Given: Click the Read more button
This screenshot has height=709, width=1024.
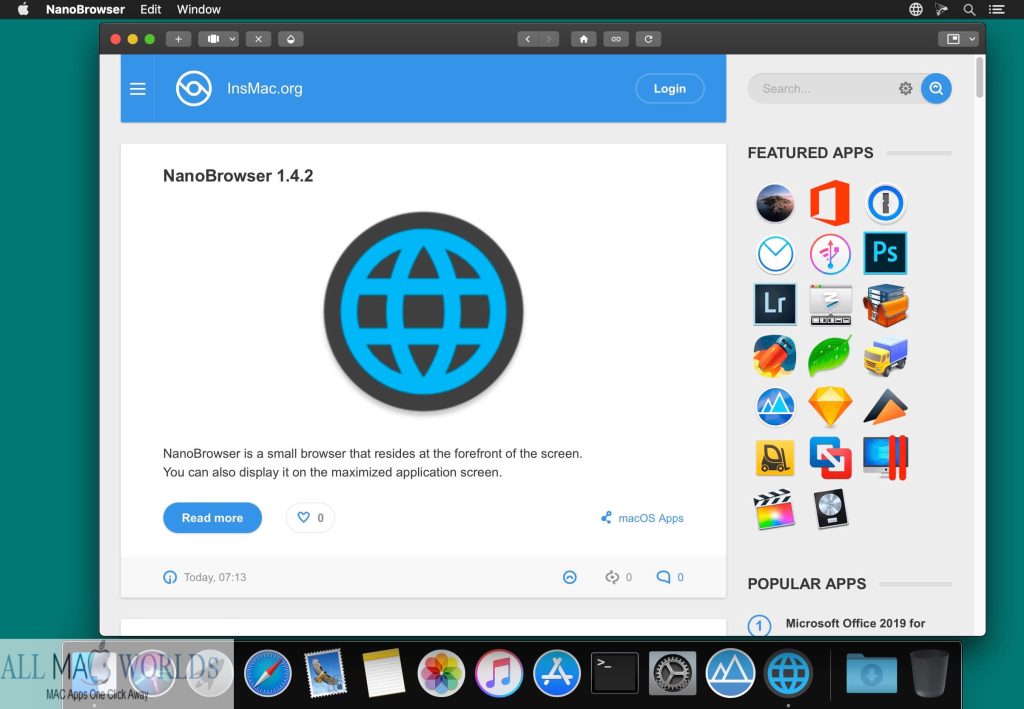Looking at the screenshot, I should tap(212, 518).
